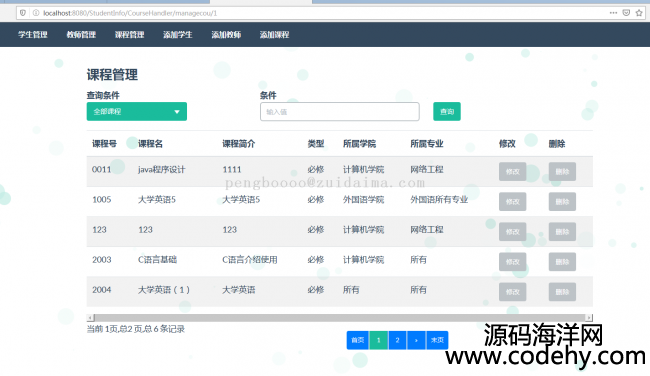Click 修改 button for C语言基础 course
The width and height of the screenshot is (650, 376).
512,262
